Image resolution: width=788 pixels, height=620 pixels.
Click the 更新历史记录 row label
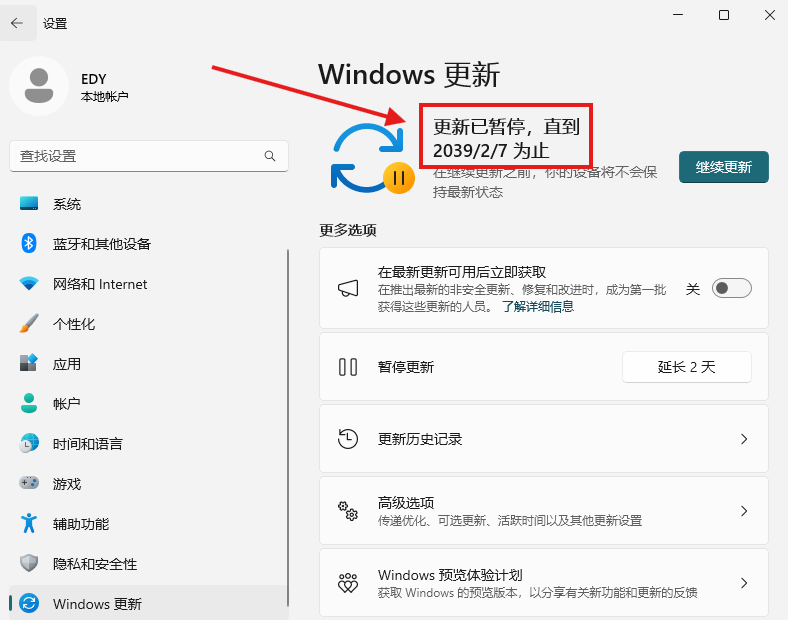click(x=420, y=439)
